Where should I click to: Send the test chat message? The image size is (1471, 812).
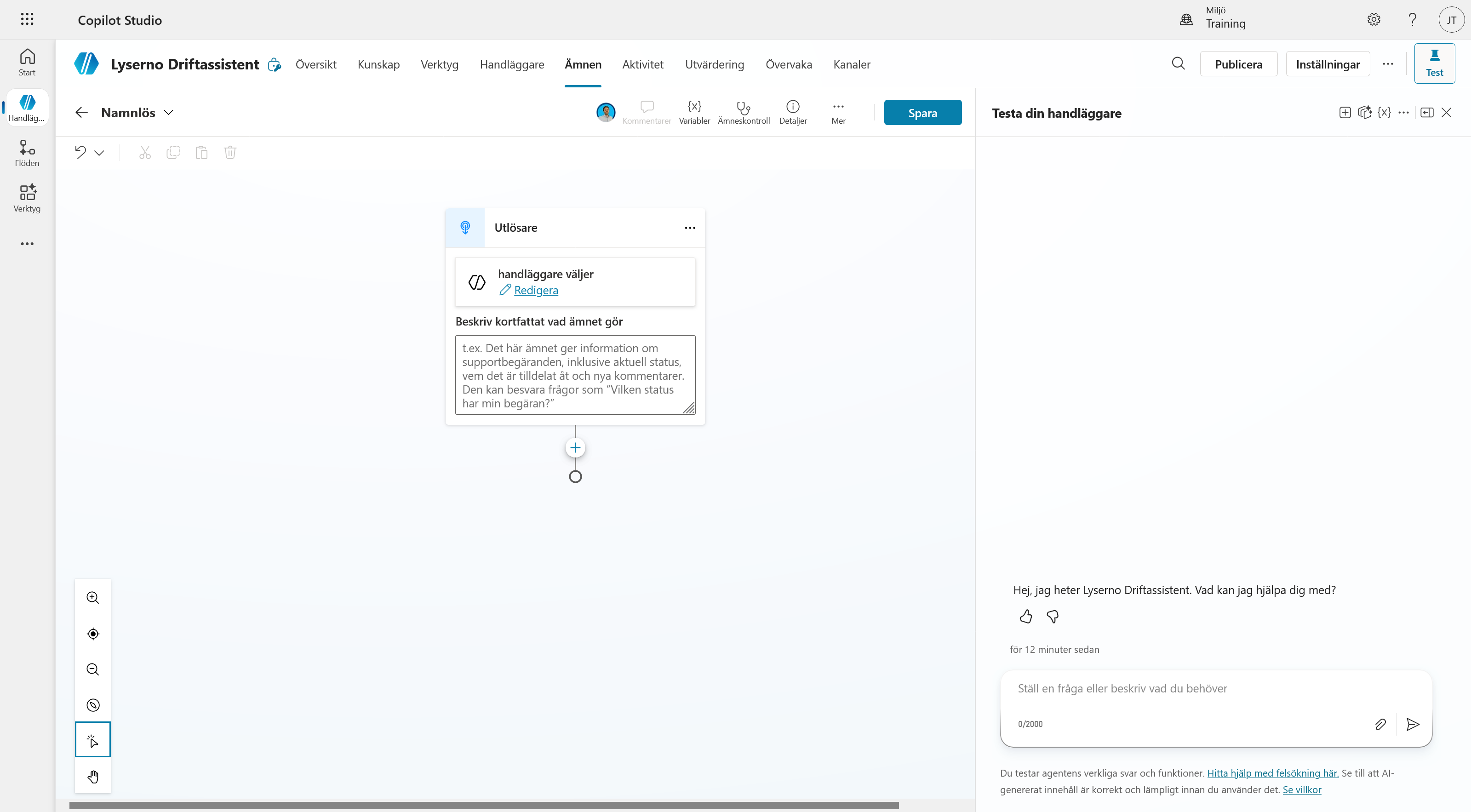pos(1413,724)
